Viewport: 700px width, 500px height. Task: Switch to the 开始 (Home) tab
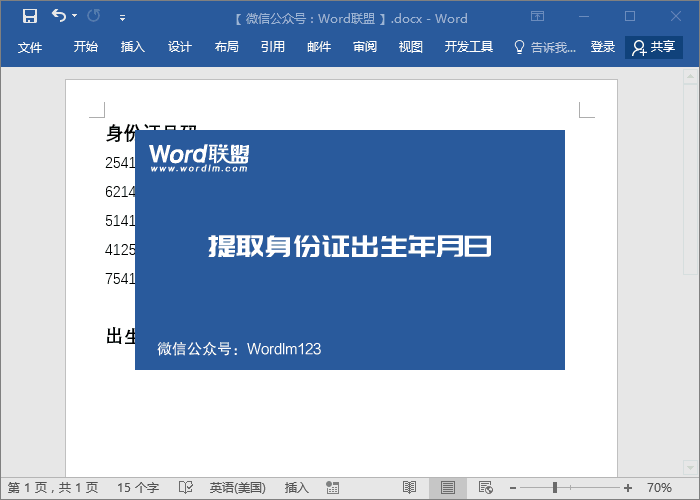click(x=86, y=46)
